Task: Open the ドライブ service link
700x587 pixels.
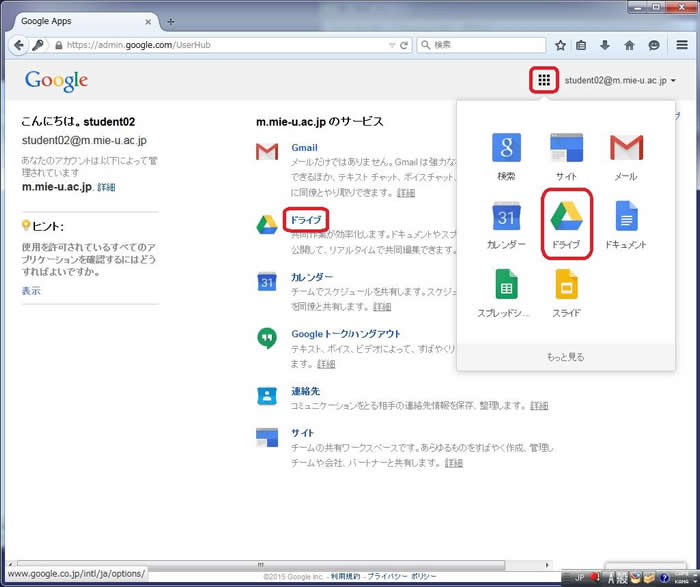Action: [306, 220]
